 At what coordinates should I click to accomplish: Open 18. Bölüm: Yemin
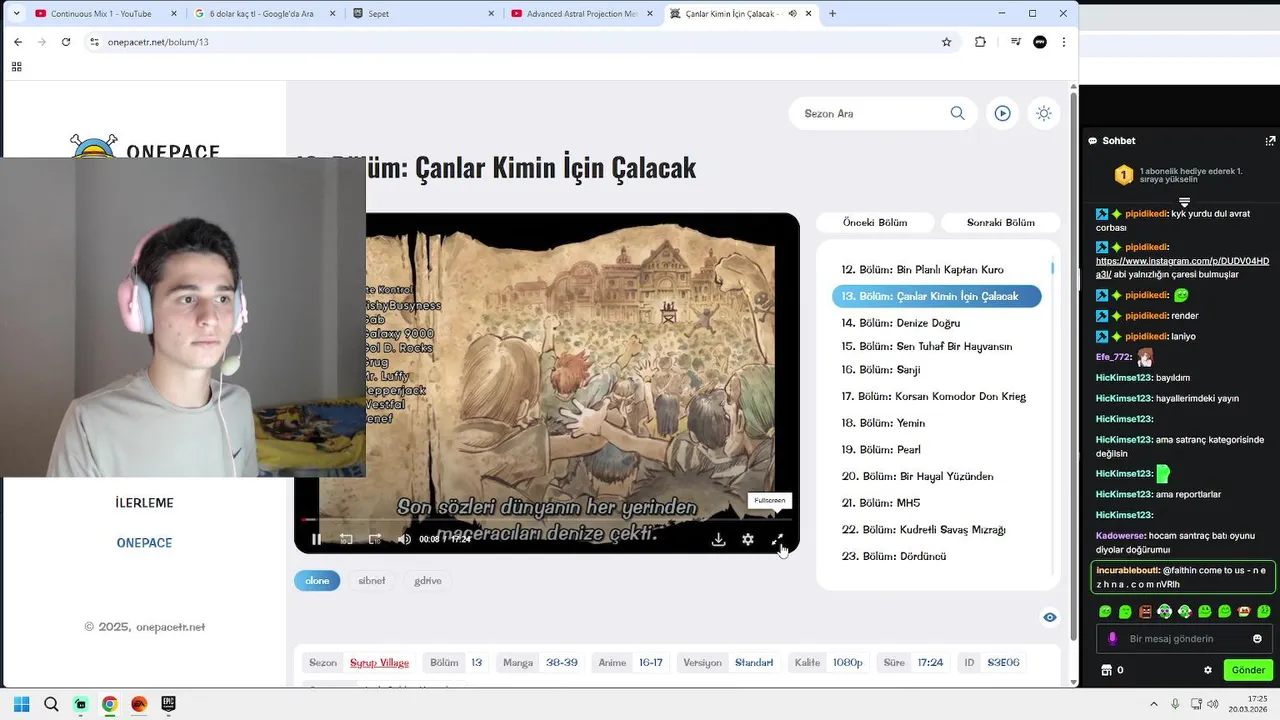pos(883,423)
